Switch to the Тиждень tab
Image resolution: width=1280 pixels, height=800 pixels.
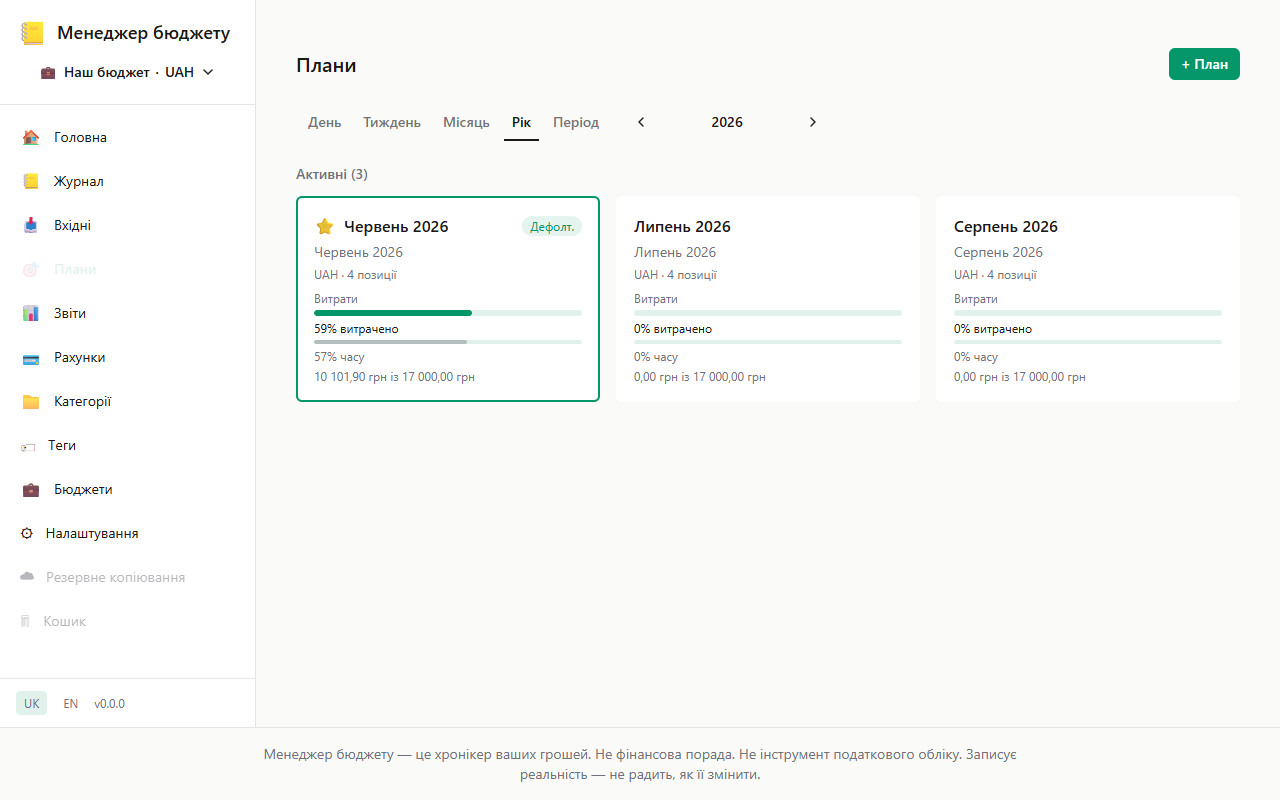pyautogui.click(x=392, y=122)
